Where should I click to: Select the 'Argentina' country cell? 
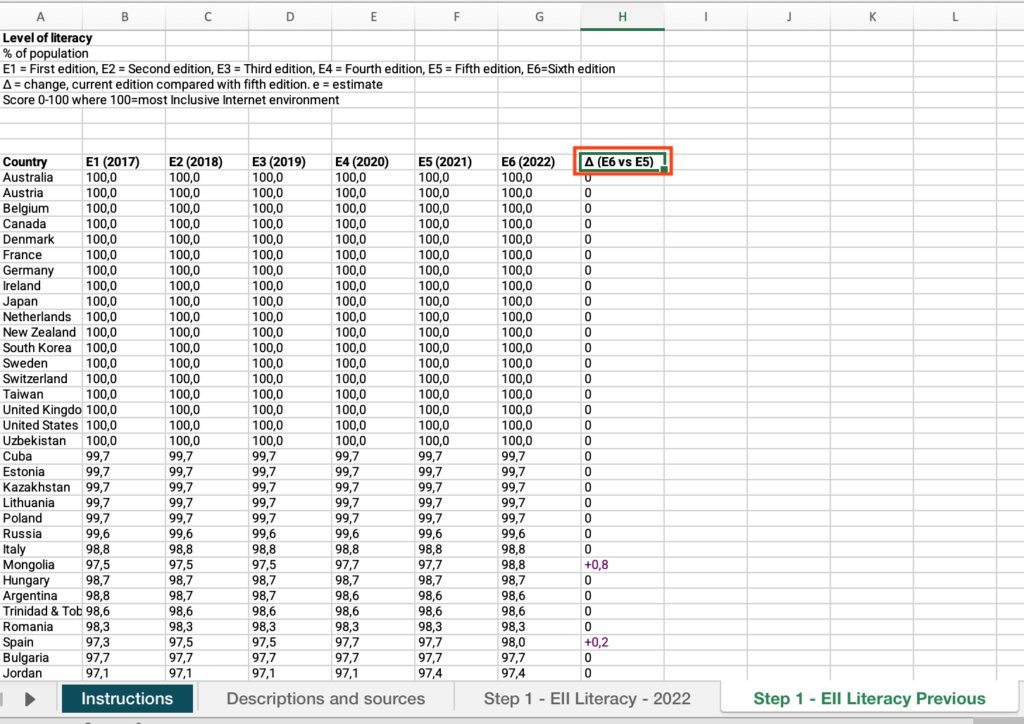click(41, 596)
